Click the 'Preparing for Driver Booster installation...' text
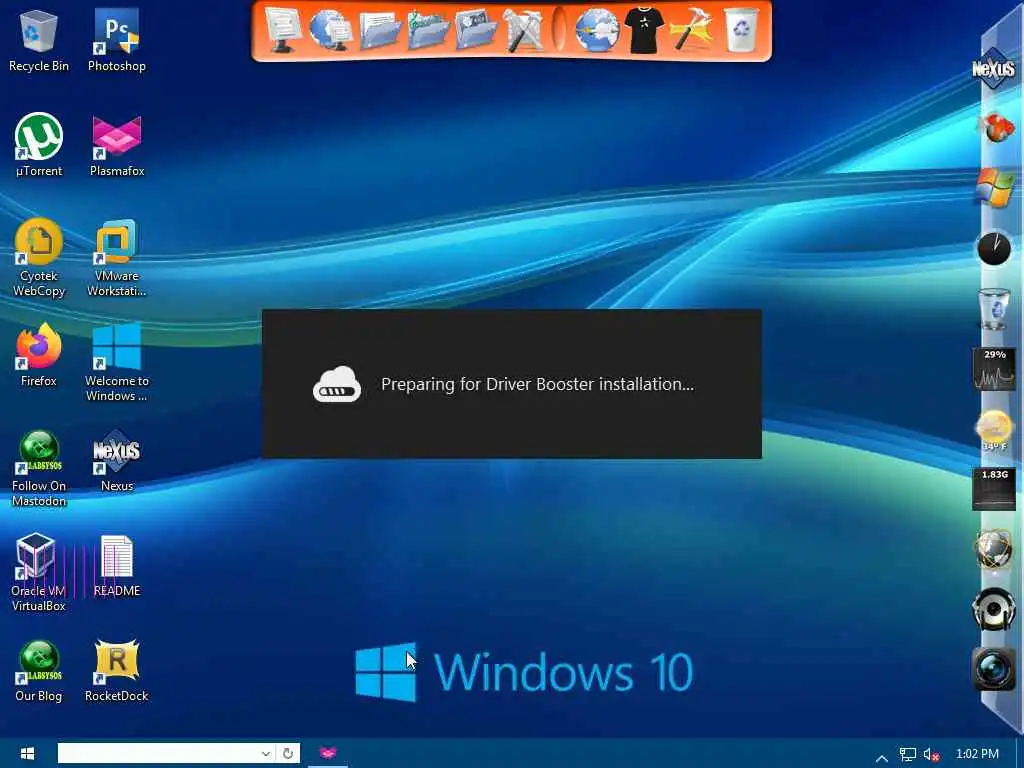The height and width of the screenshot is (768, 1024). [x=537, y=384]
